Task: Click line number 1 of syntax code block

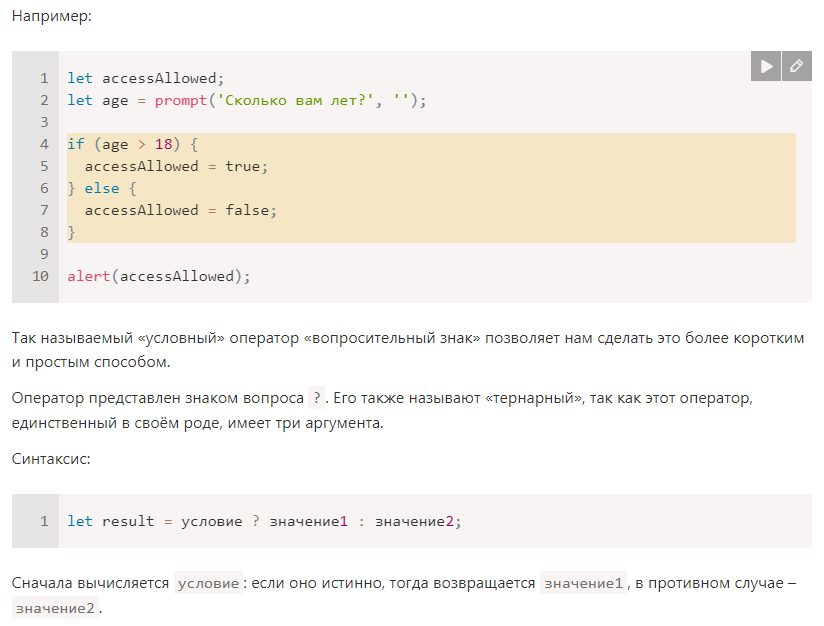Action: pyautogui.click(x=44, y=521)
